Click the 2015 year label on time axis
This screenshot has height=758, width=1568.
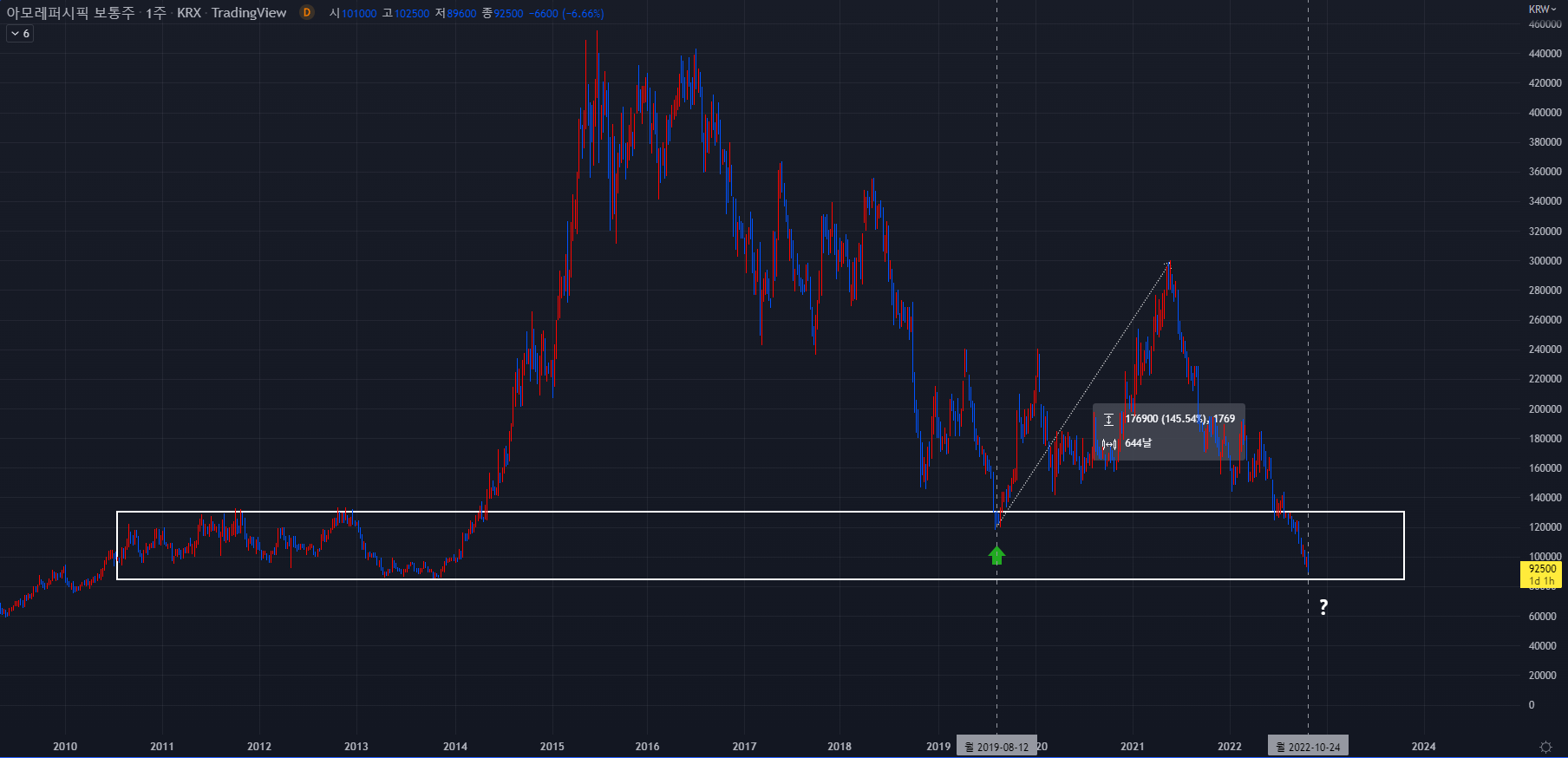(x=552, y=747)
